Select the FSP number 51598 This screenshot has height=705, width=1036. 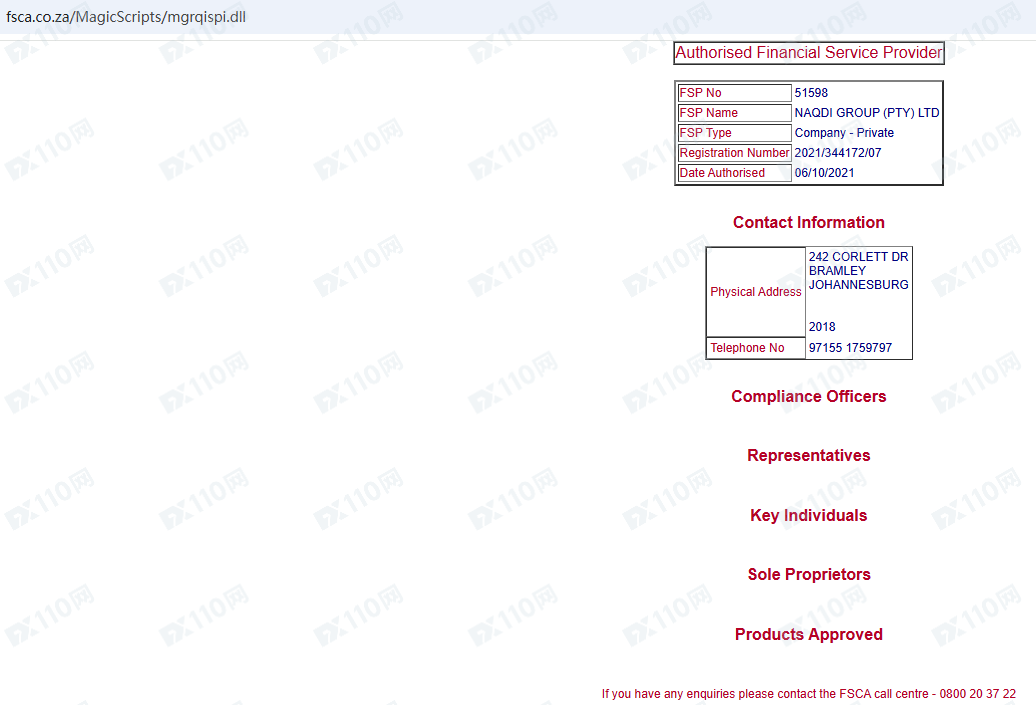(811, 93)
